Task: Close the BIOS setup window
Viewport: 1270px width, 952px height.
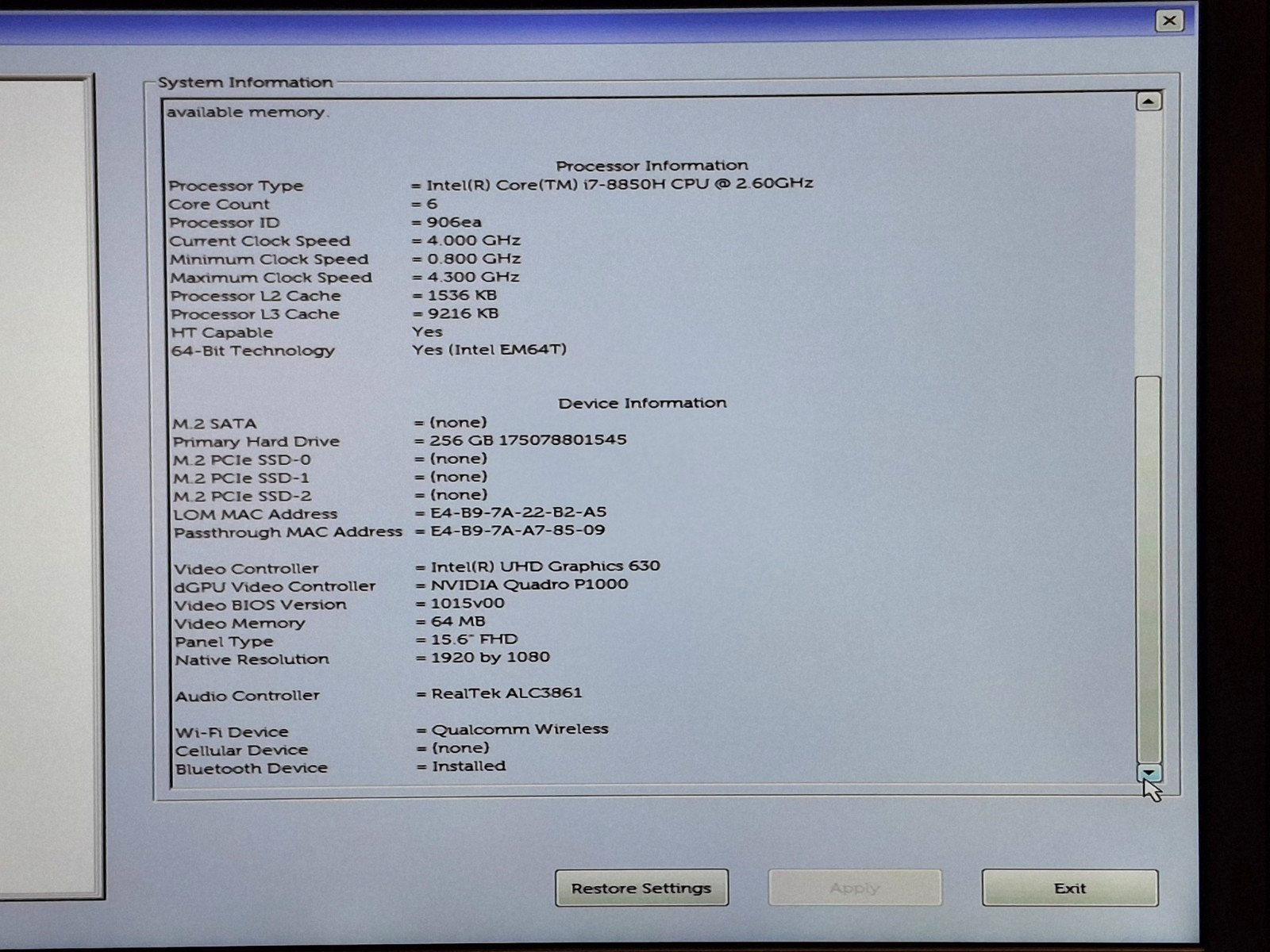Action: point(1169,21)
